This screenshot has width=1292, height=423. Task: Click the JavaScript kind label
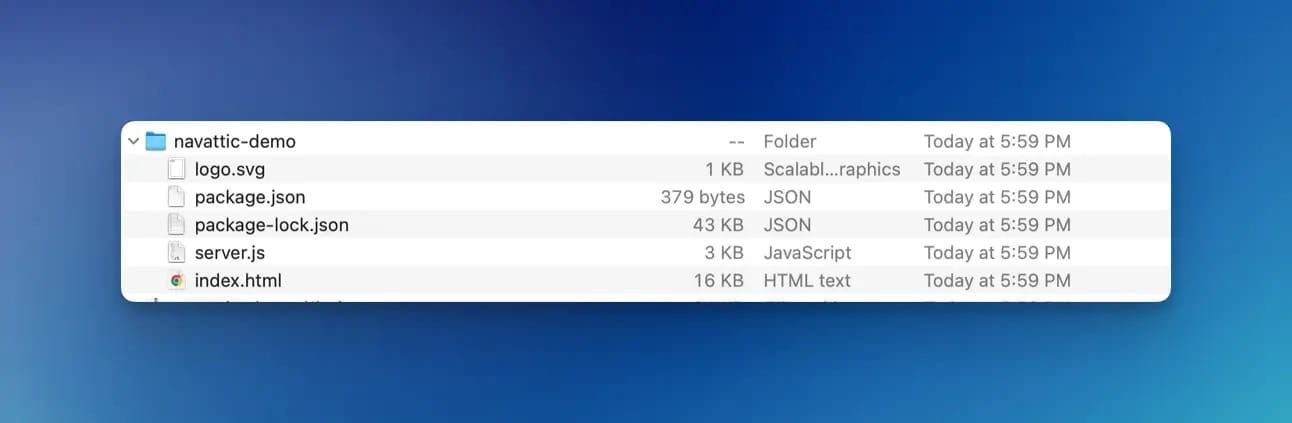[807, 253]
